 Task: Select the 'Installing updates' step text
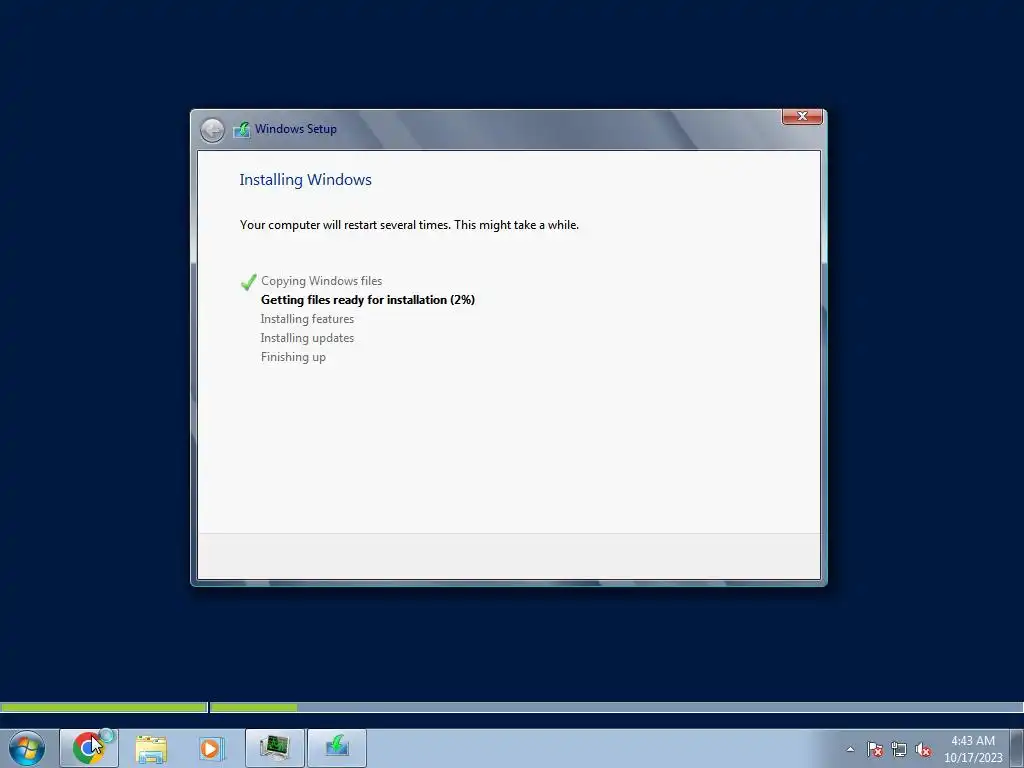pyautogui.click(x=307, y=338)
